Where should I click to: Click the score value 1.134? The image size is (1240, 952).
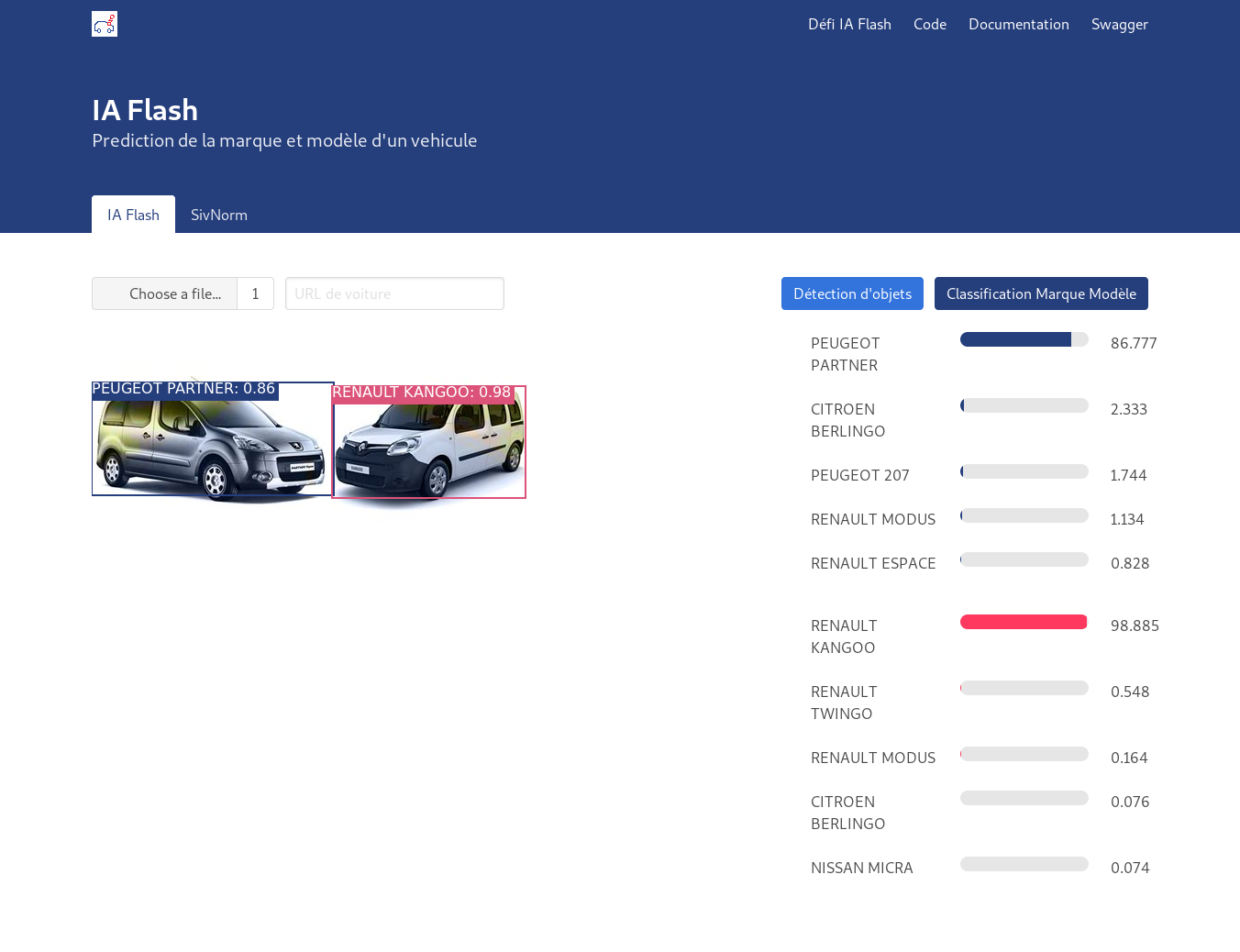1127,519
